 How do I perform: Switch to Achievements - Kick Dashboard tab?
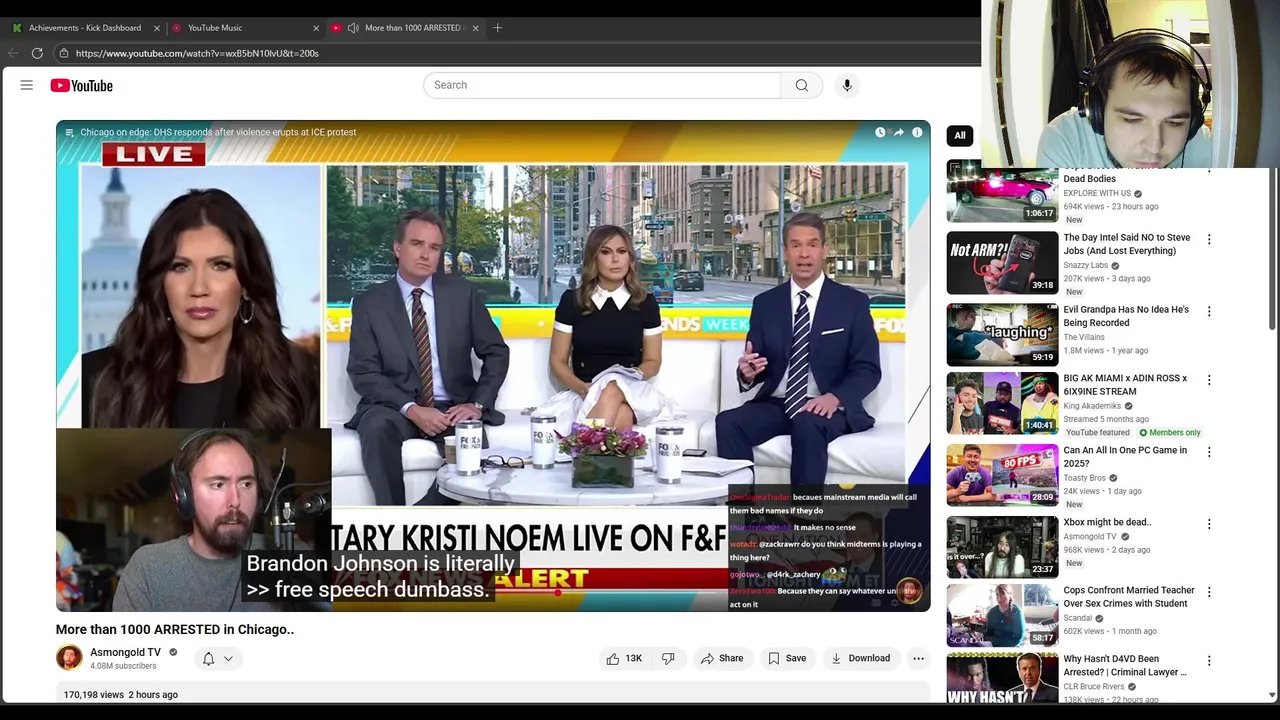(85, 28)
